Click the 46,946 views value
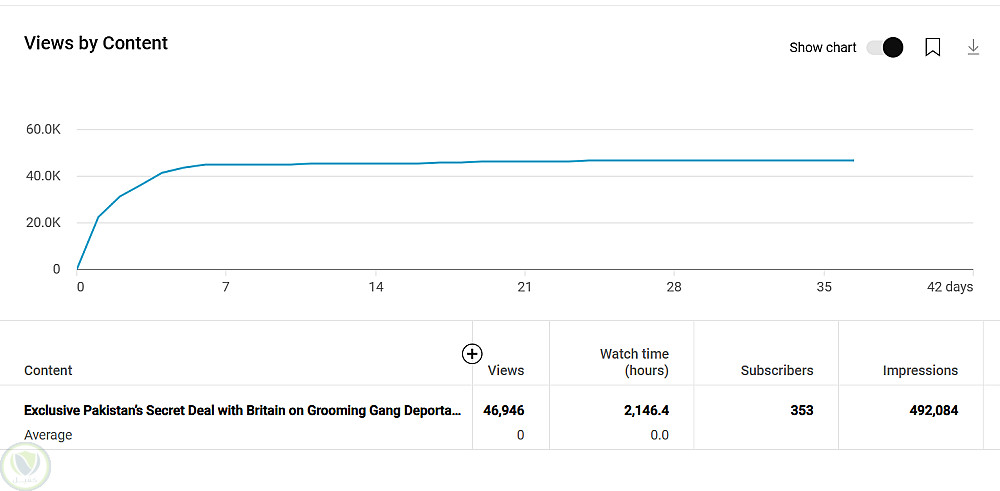1000x491 pixels. (503, 410)
